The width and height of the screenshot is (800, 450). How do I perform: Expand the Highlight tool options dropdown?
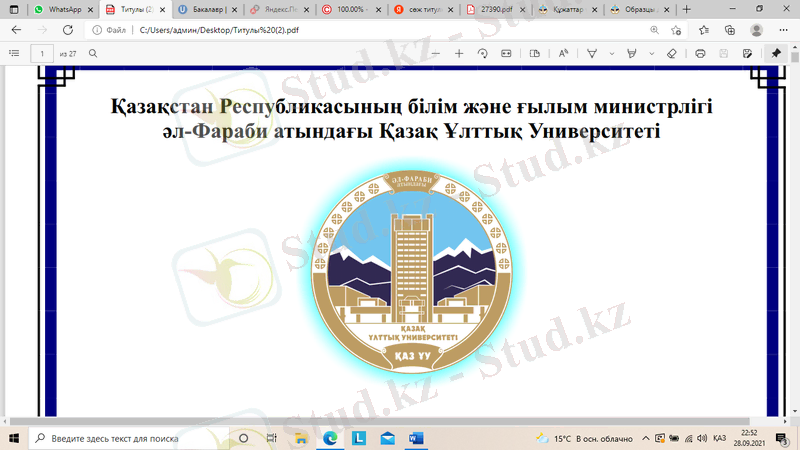tap(650, 53)
